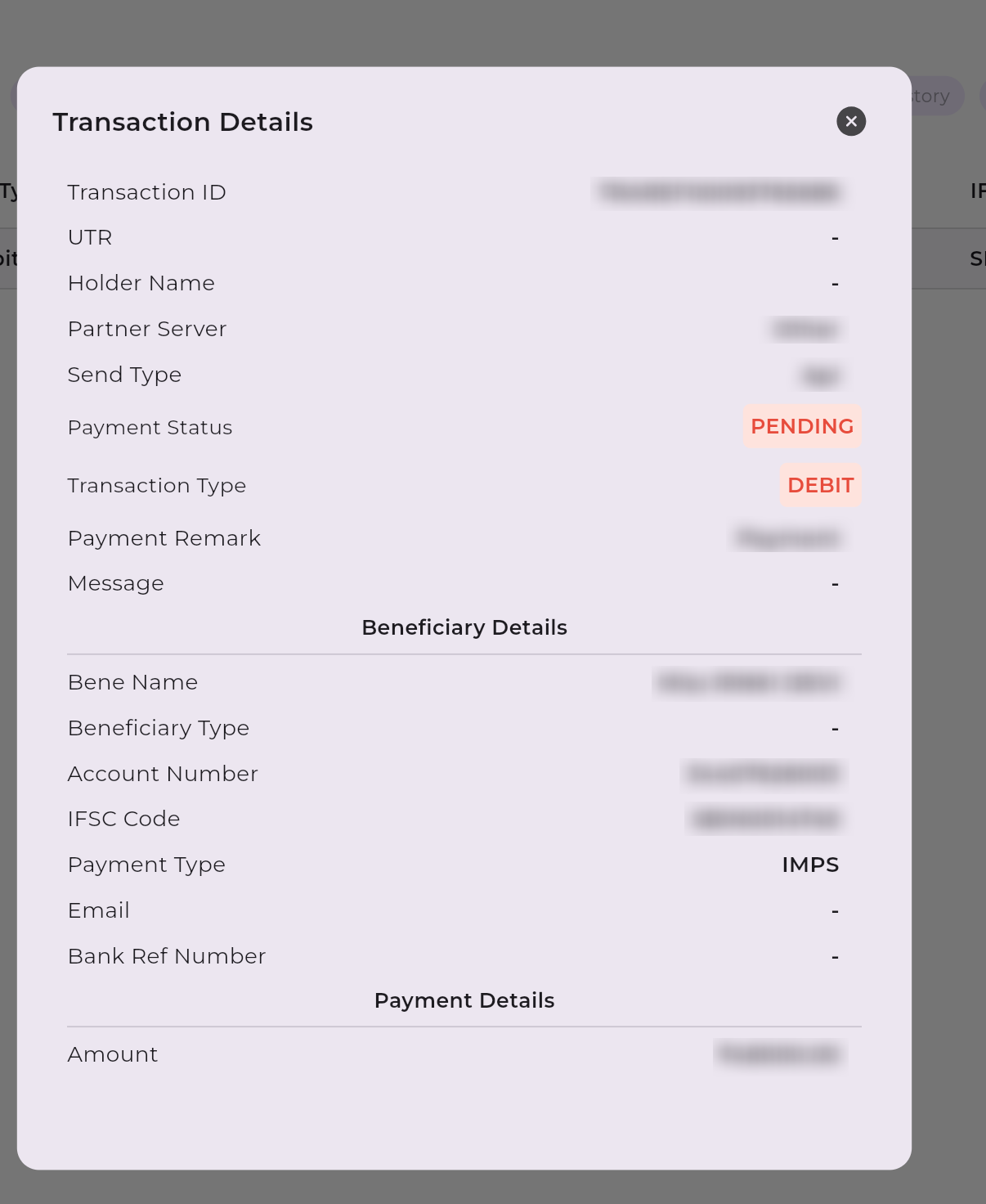Click the Email field label
The width and height of the screenshot is (986, 1204).
[x=99, y=910]
